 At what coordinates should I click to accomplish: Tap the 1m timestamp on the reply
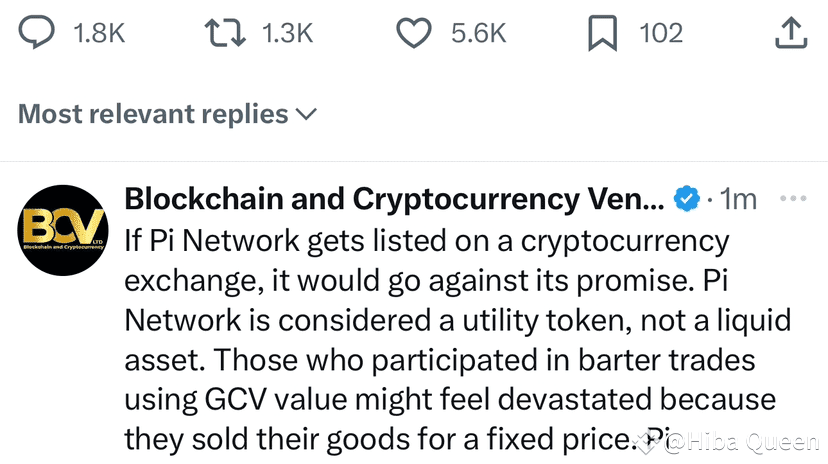[x=739, y=200]
